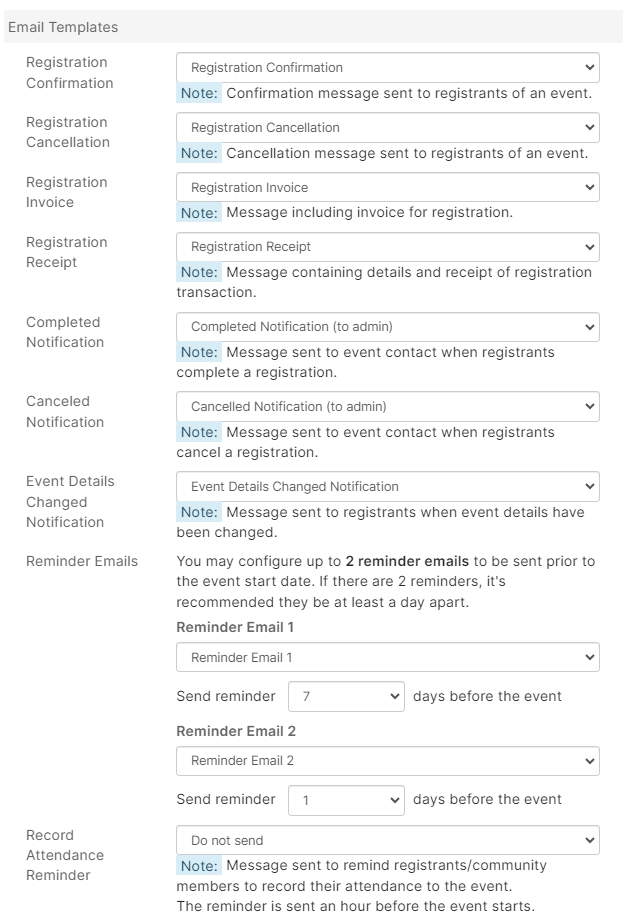Click the Reminder Emails field label
The width and height of the screenshot is (640, 918).
point(82,561)
